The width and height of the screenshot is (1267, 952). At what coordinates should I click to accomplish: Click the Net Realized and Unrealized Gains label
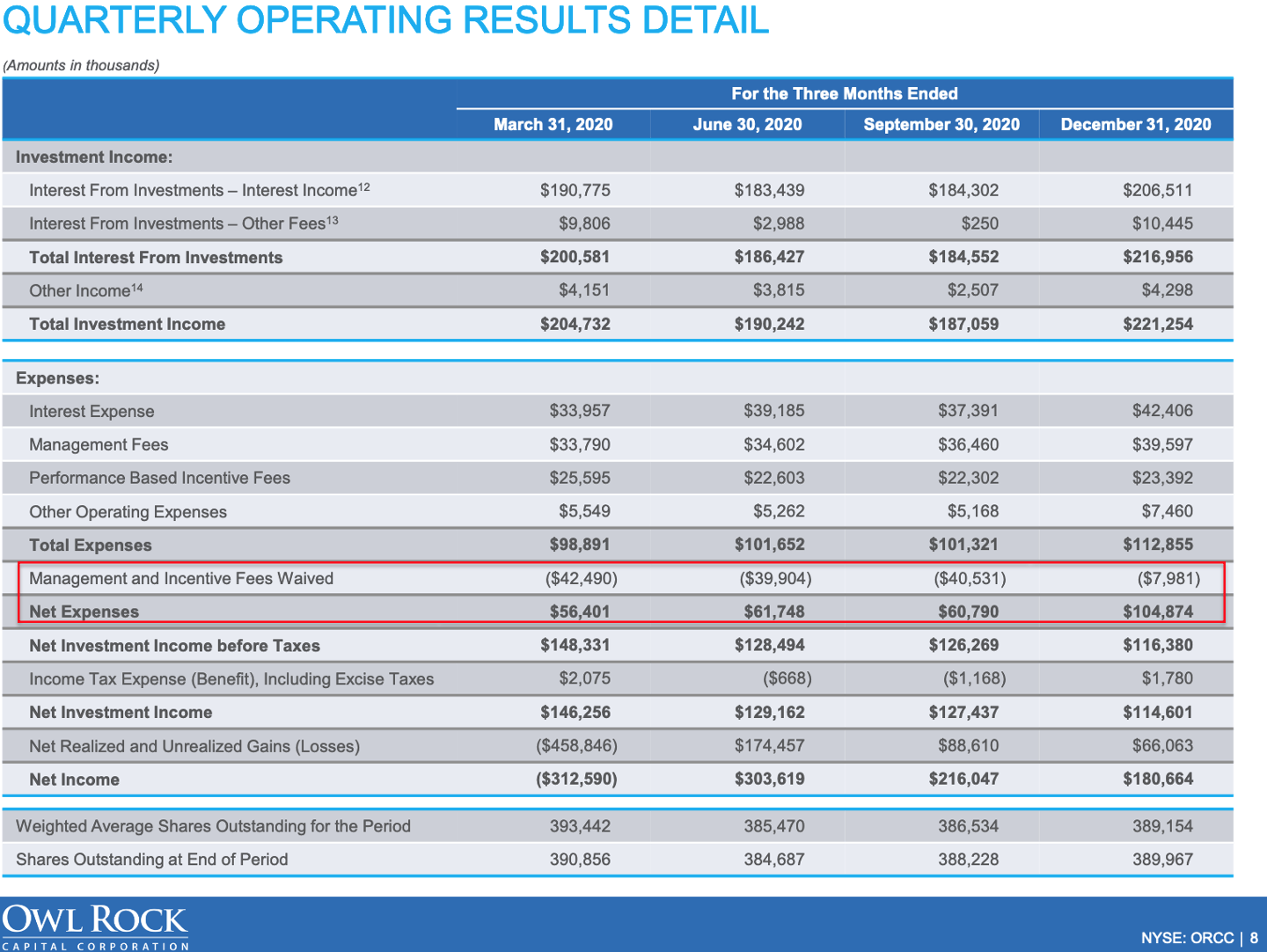194,746
